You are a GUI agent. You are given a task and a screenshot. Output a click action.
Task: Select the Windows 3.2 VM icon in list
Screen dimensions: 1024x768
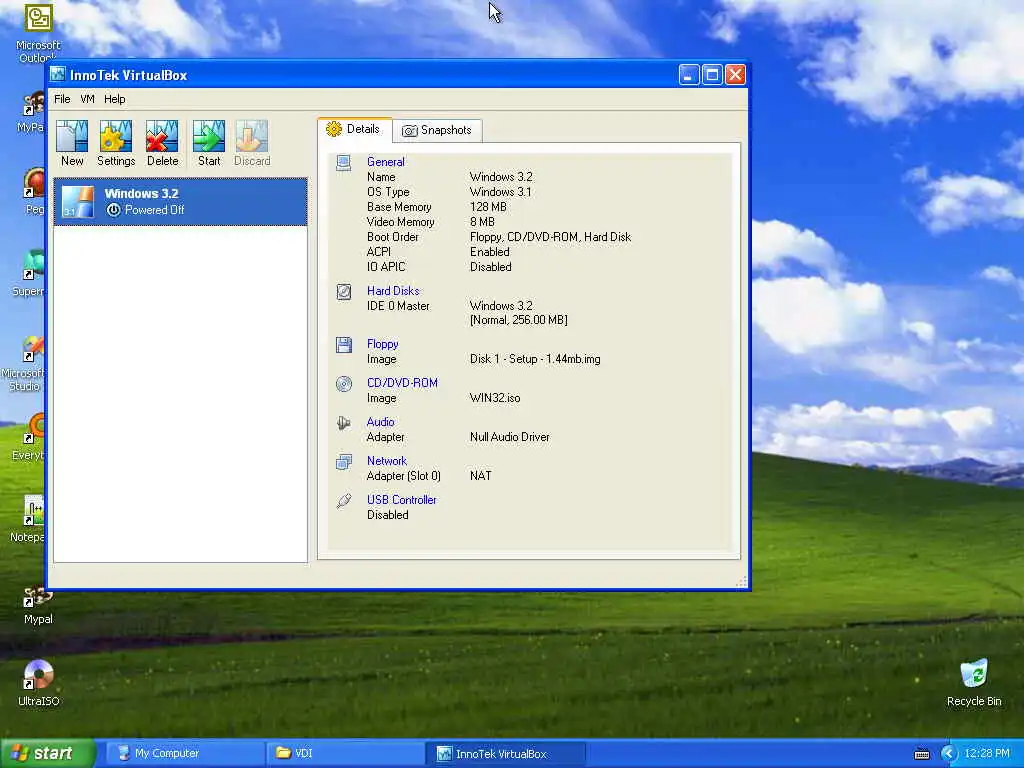[x=78, y=201]
